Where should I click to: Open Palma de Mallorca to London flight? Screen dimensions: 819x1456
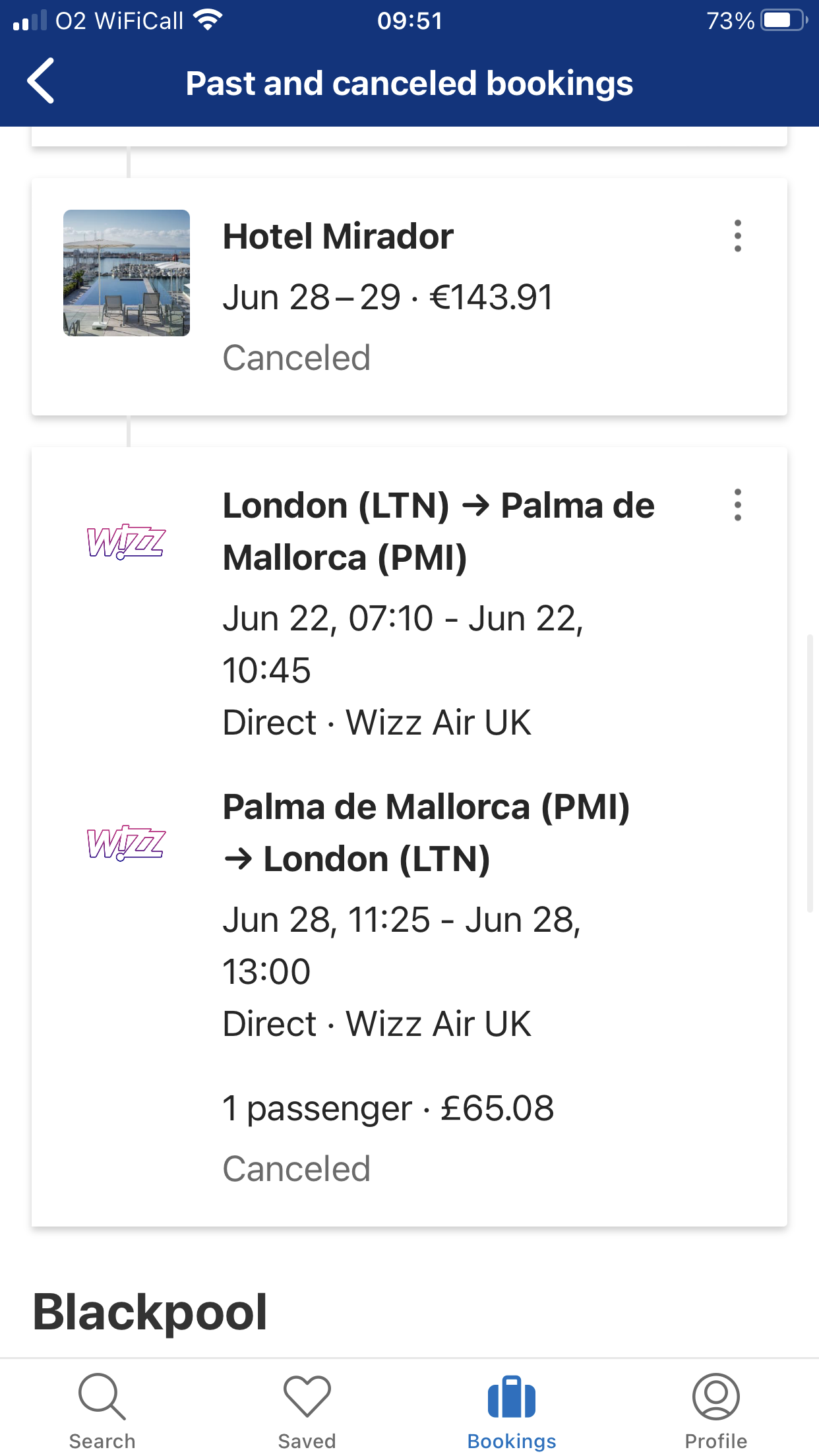point(426,833)
